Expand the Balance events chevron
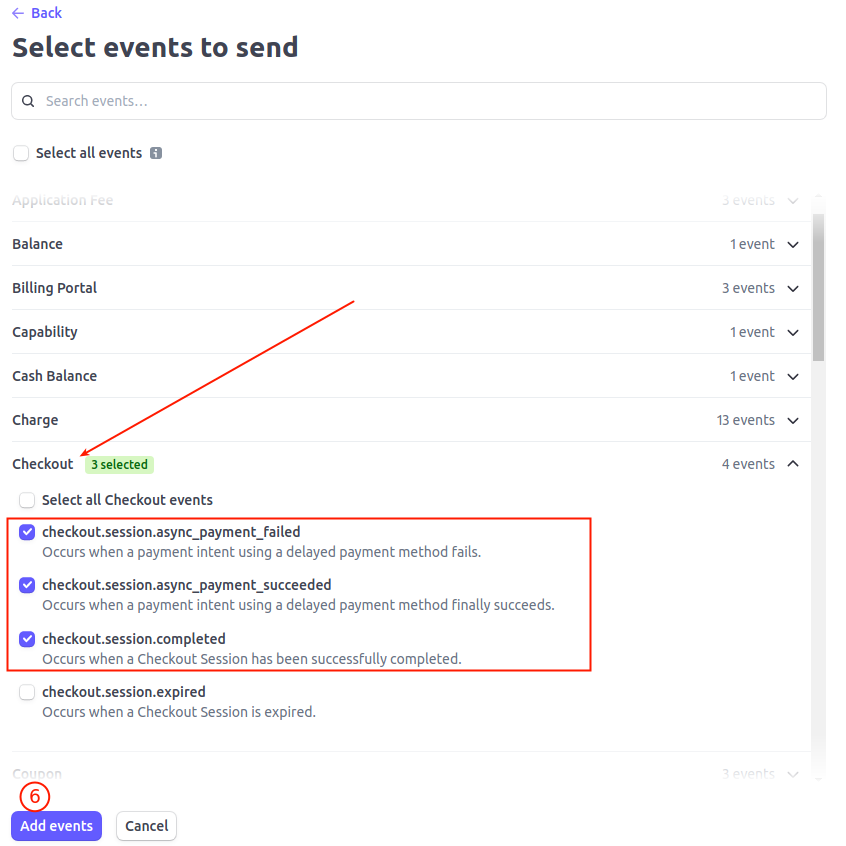The height and width of the screenshot is (846, 846). click(793, 244)
